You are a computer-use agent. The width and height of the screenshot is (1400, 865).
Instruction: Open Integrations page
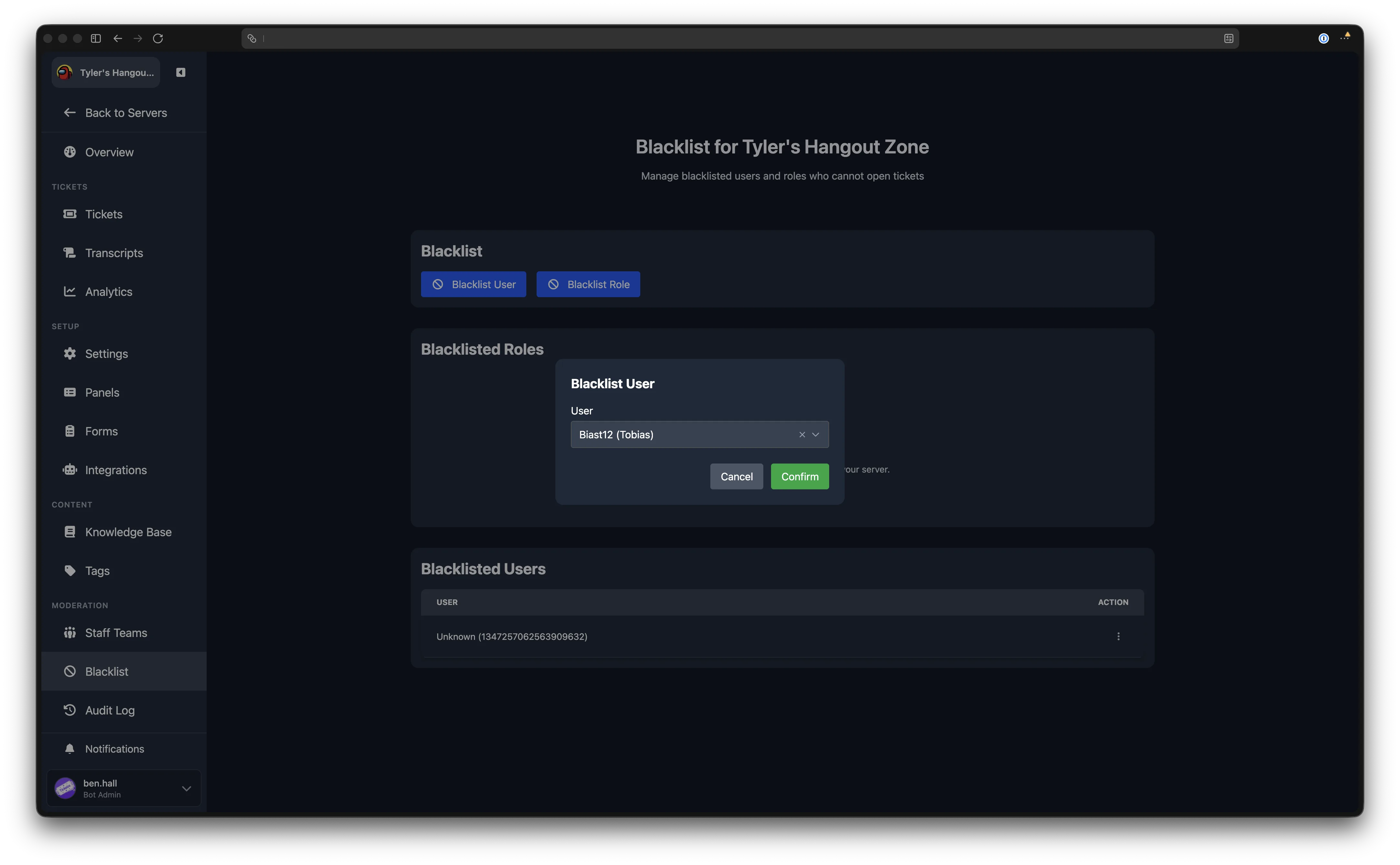124,470
